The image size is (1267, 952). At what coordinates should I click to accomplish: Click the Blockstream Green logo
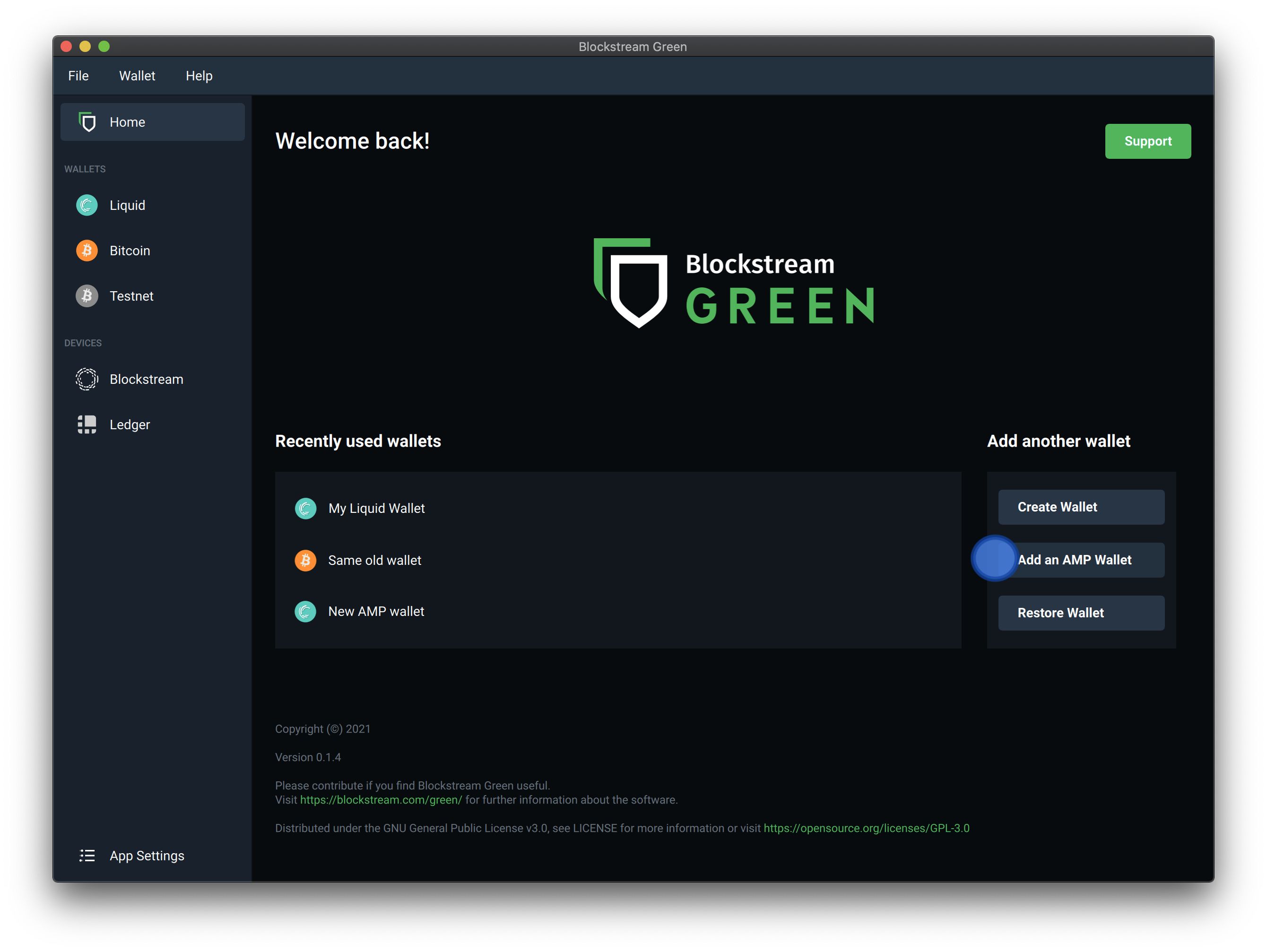(x=734, y=283)
